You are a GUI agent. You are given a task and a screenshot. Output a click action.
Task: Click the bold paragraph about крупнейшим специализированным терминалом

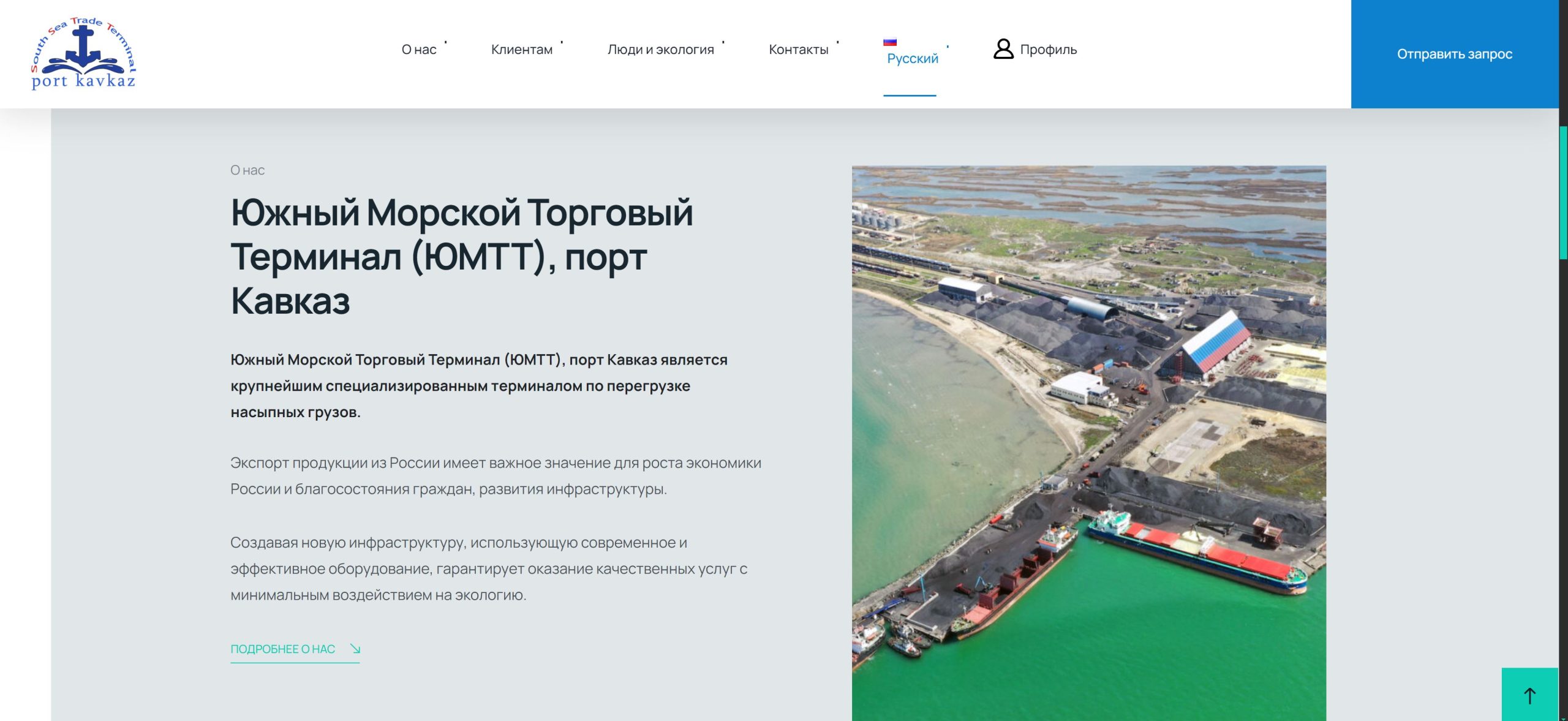click(x=479, y=386)
